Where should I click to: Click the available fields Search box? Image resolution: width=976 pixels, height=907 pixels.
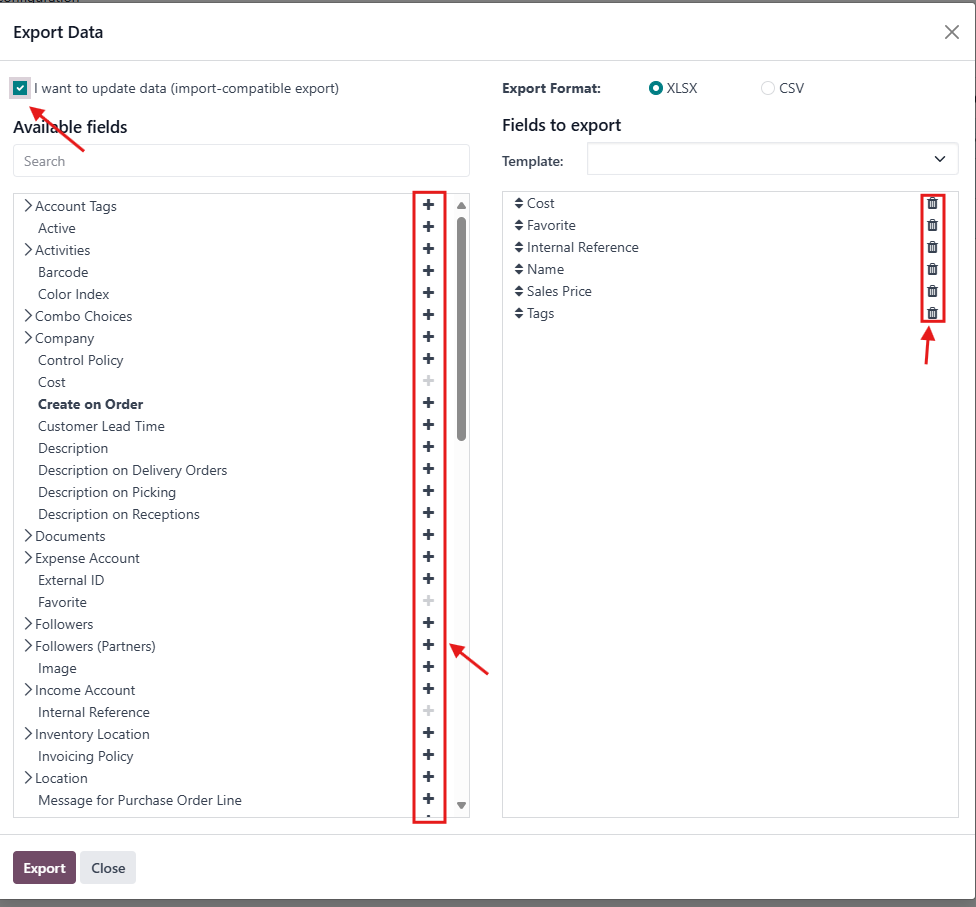[x=241, y=161]
